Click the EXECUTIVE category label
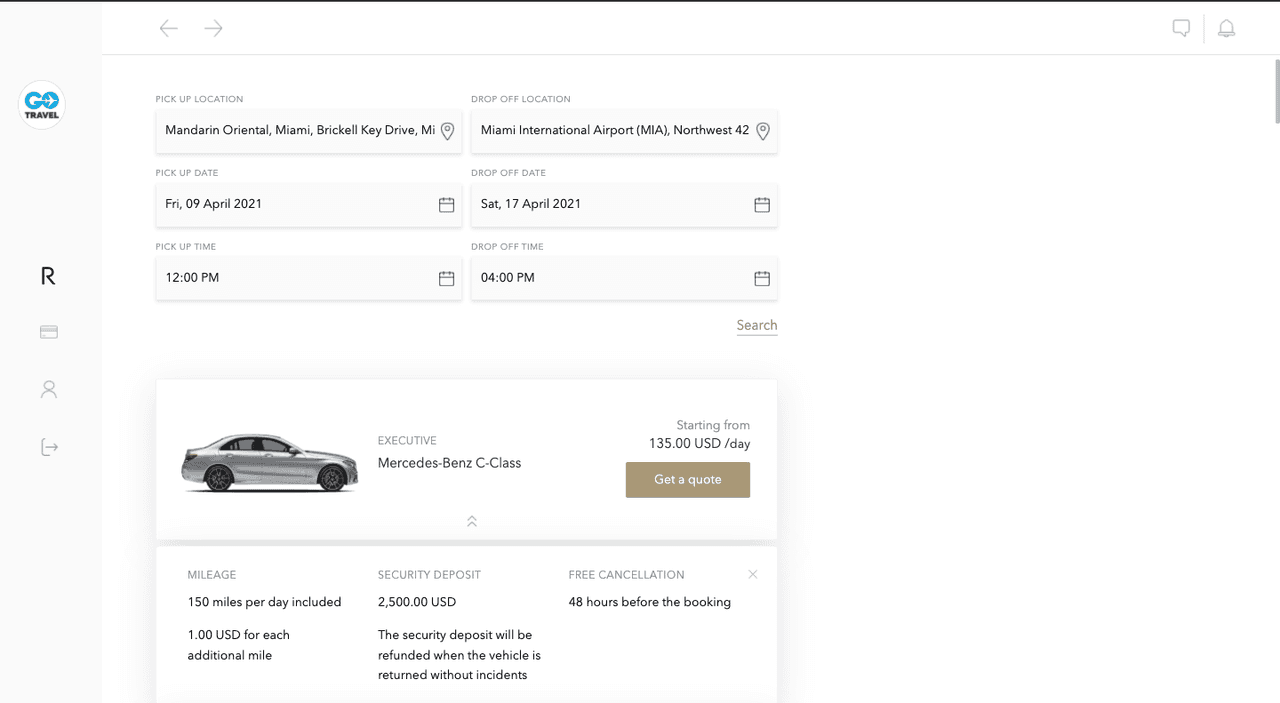Viewport: 1280px width, 703px height. [x=407, y=441]
